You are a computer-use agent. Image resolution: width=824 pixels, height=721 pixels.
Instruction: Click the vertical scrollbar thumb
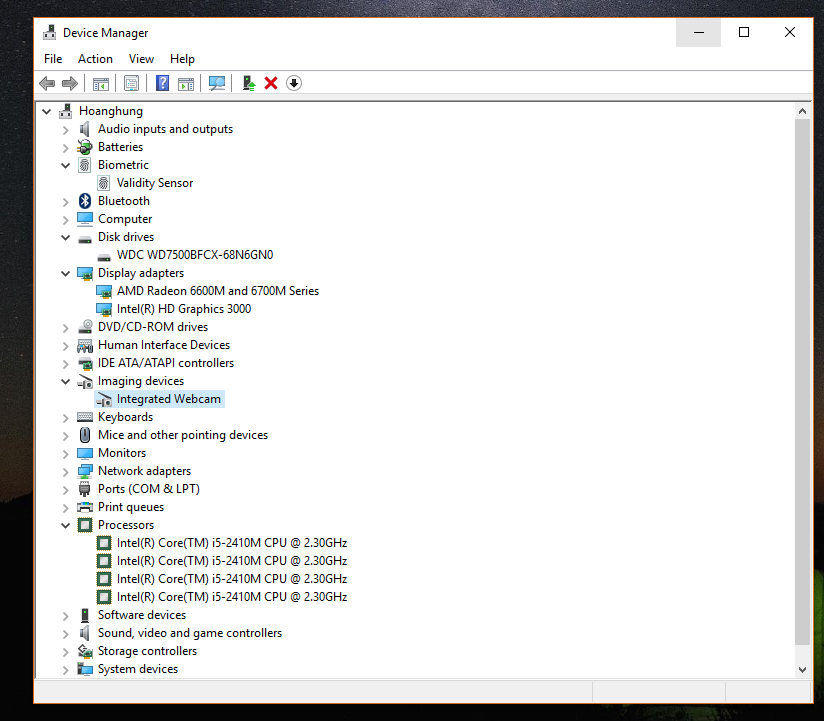[802, 382]
